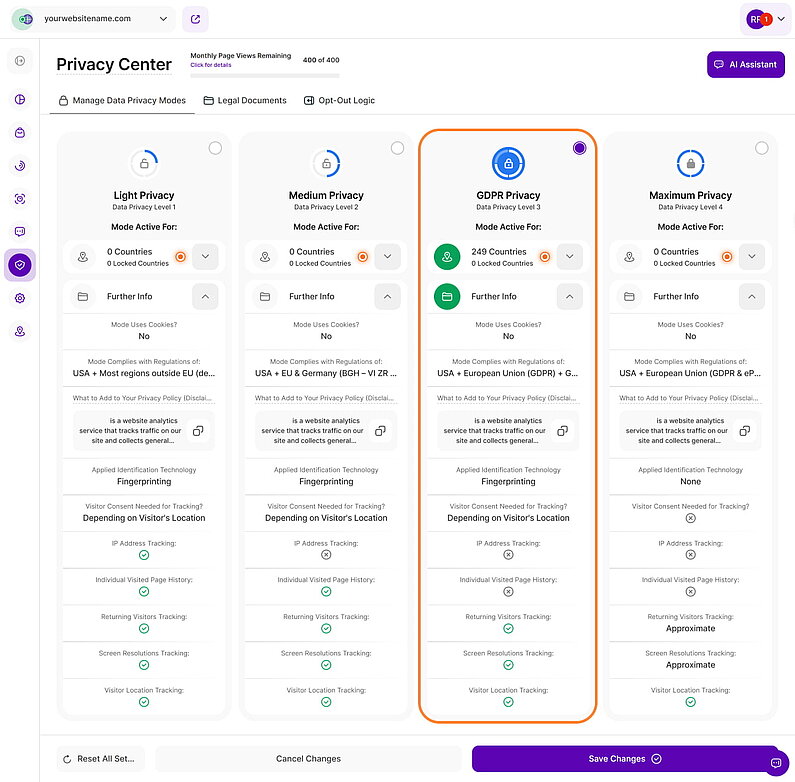This screenshot has width=795, height=782.
Task: Select the Medium Privacy mode radio button
Action: tap(397, 148)
